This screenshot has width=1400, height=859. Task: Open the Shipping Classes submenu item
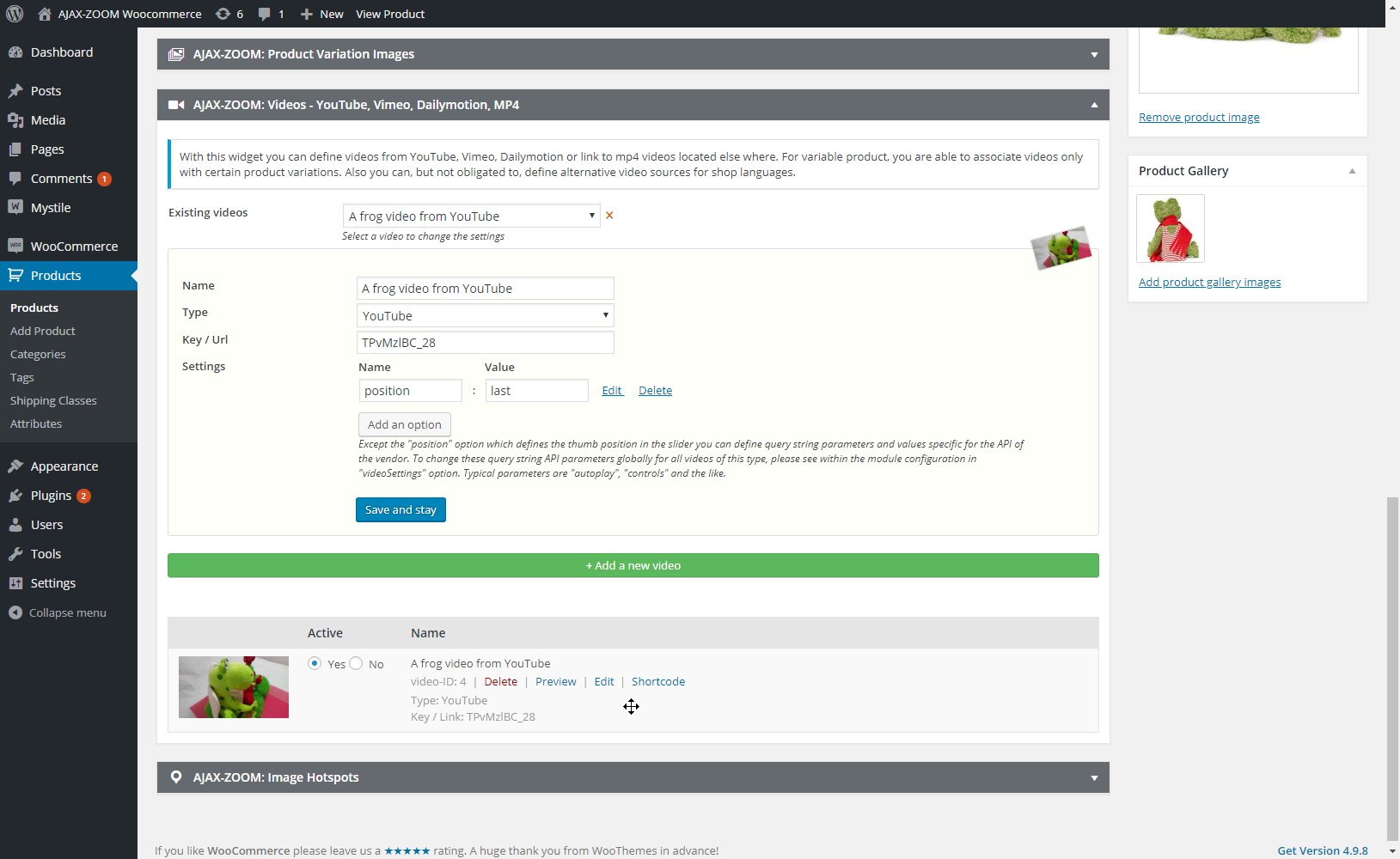click(53, 400)
